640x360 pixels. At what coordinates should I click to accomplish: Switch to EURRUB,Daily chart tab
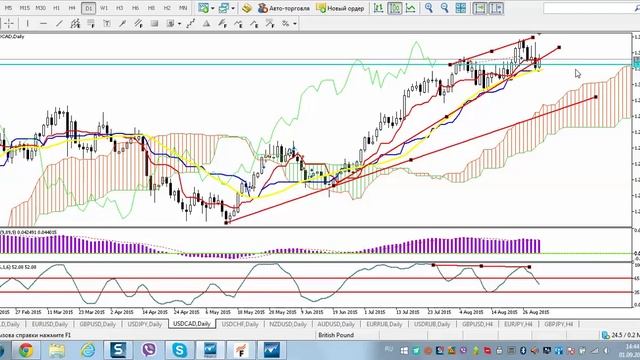(384, 324)
